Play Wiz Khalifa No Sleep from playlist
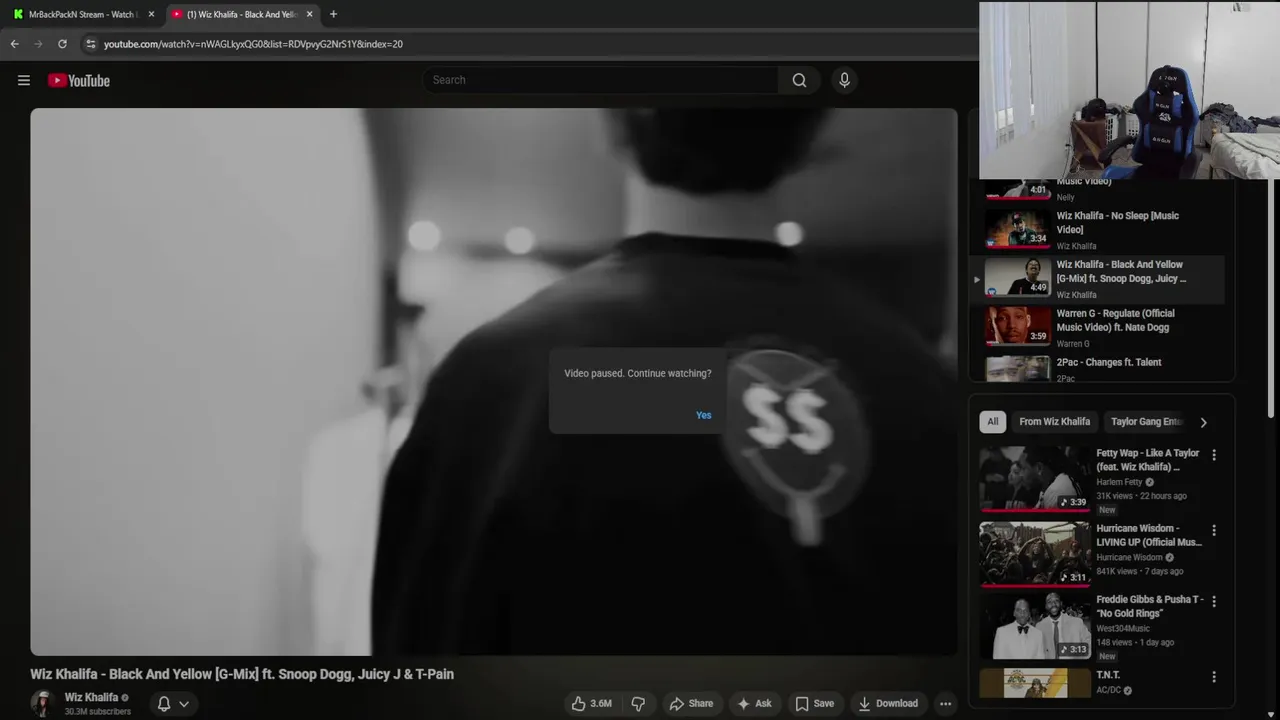 click(1100, 229)
